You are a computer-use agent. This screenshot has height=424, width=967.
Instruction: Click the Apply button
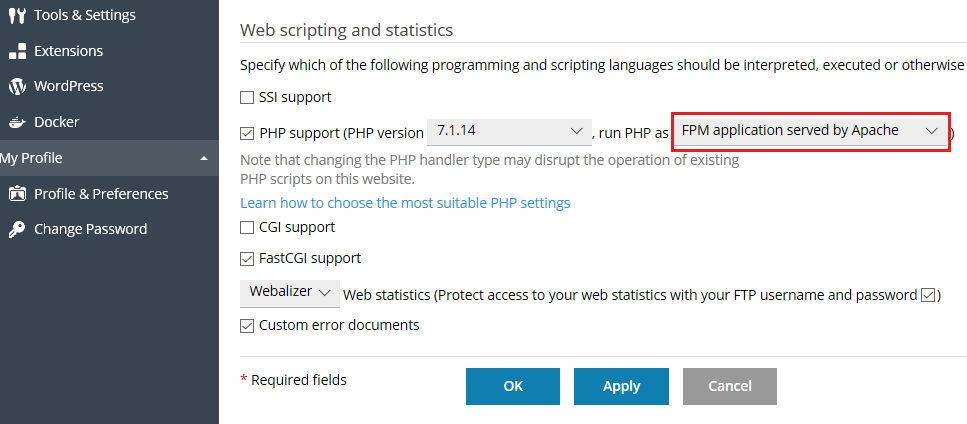pos(621,386)
